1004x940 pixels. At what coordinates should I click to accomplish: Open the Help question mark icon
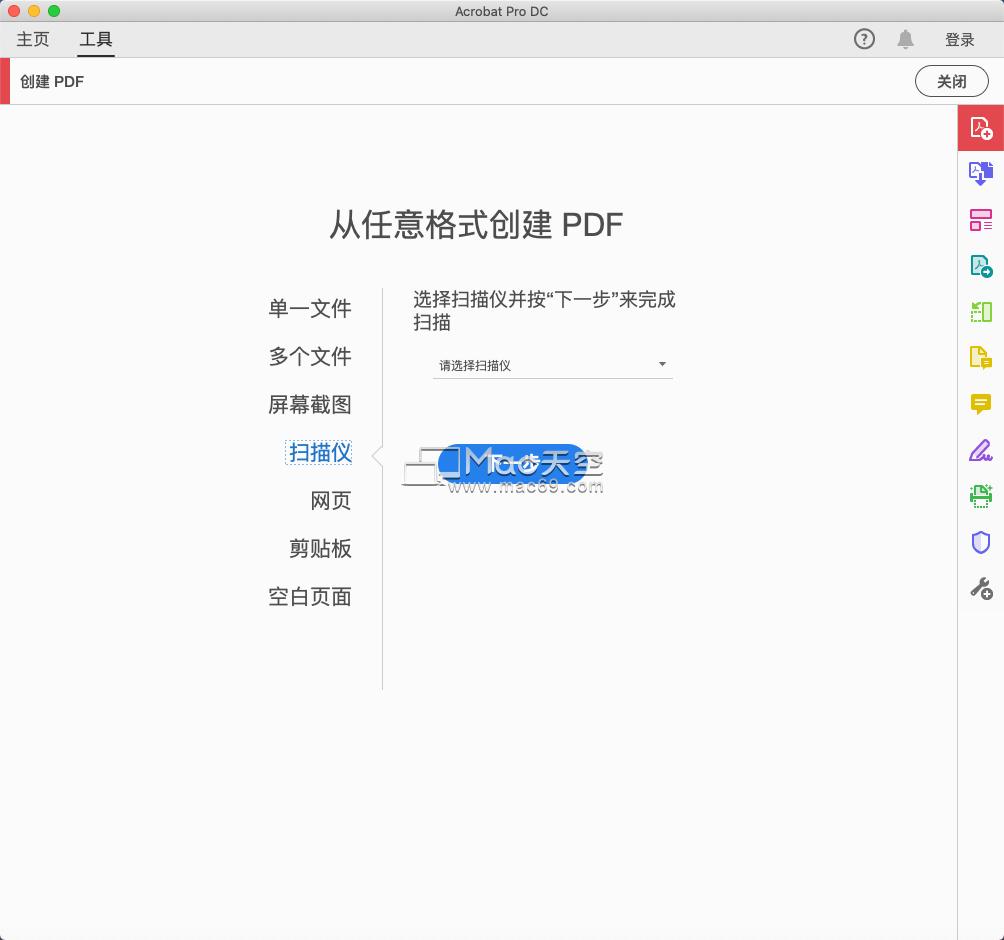click(x=863, y=39)
